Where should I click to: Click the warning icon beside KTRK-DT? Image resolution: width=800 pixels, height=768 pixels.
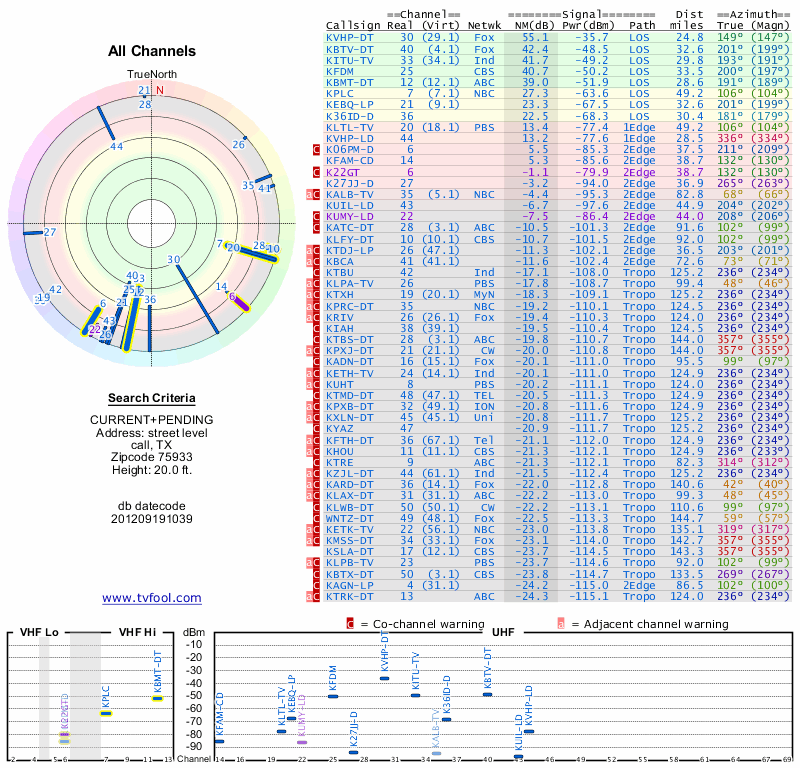pos(313,597)
